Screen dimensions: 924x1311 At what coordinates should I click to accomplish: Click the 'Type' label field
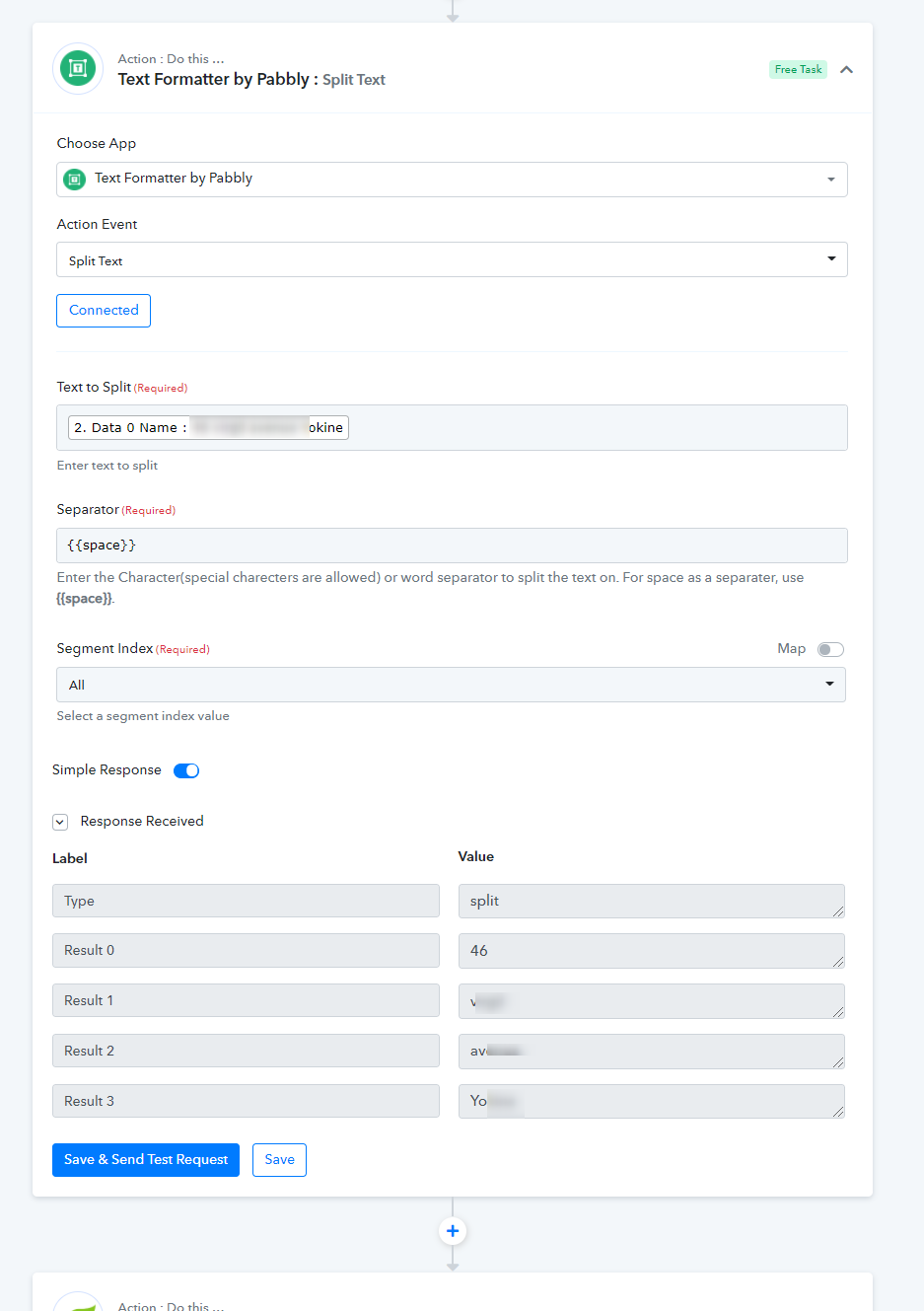pos(246,901)
